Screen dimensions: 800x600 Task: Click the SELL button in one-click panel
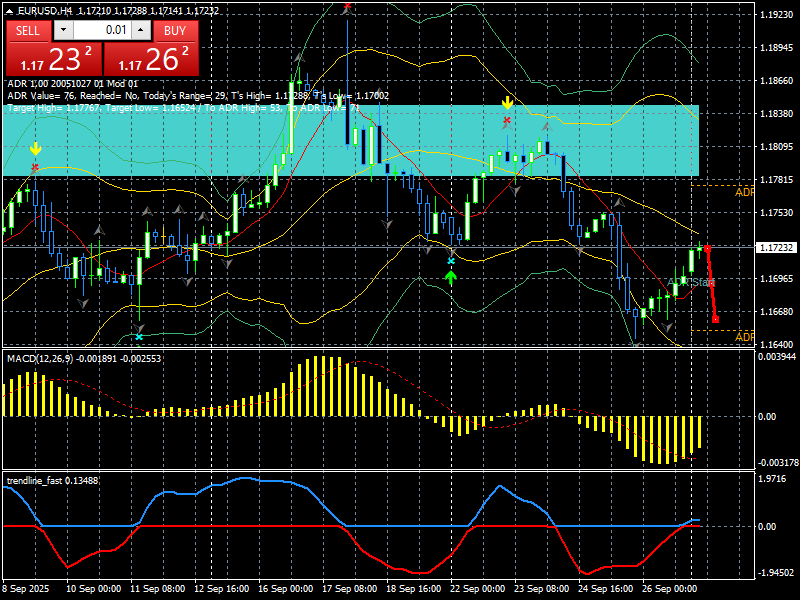click(28, 31)
